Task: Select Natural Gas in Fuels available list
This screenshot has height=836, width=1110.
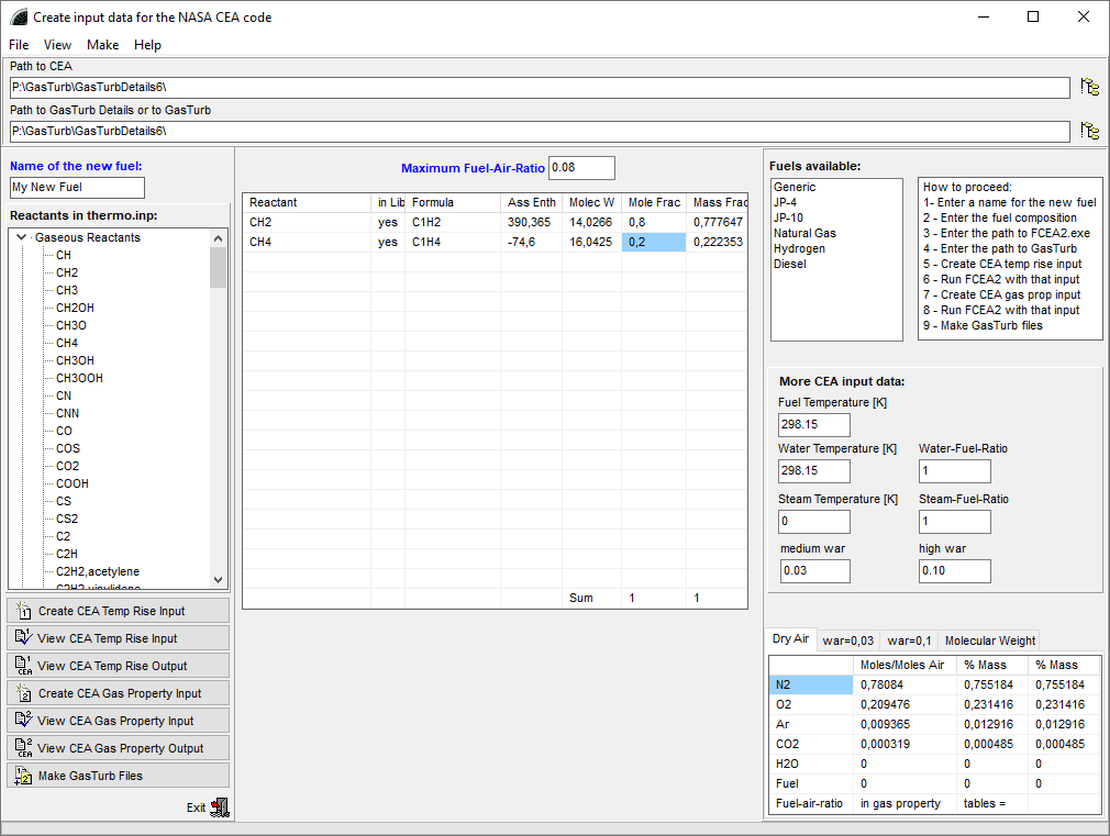Action: click(805, 233)
